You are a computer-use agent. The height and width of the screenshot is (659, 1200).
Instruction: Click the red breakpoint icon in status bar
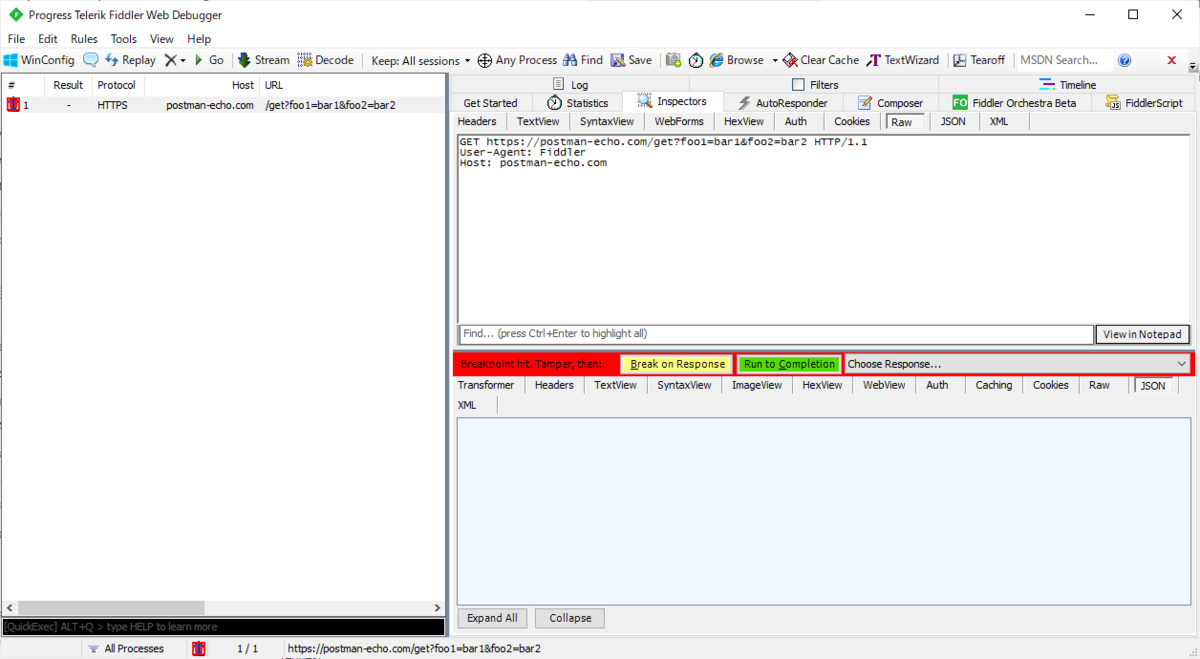(199, 649)
